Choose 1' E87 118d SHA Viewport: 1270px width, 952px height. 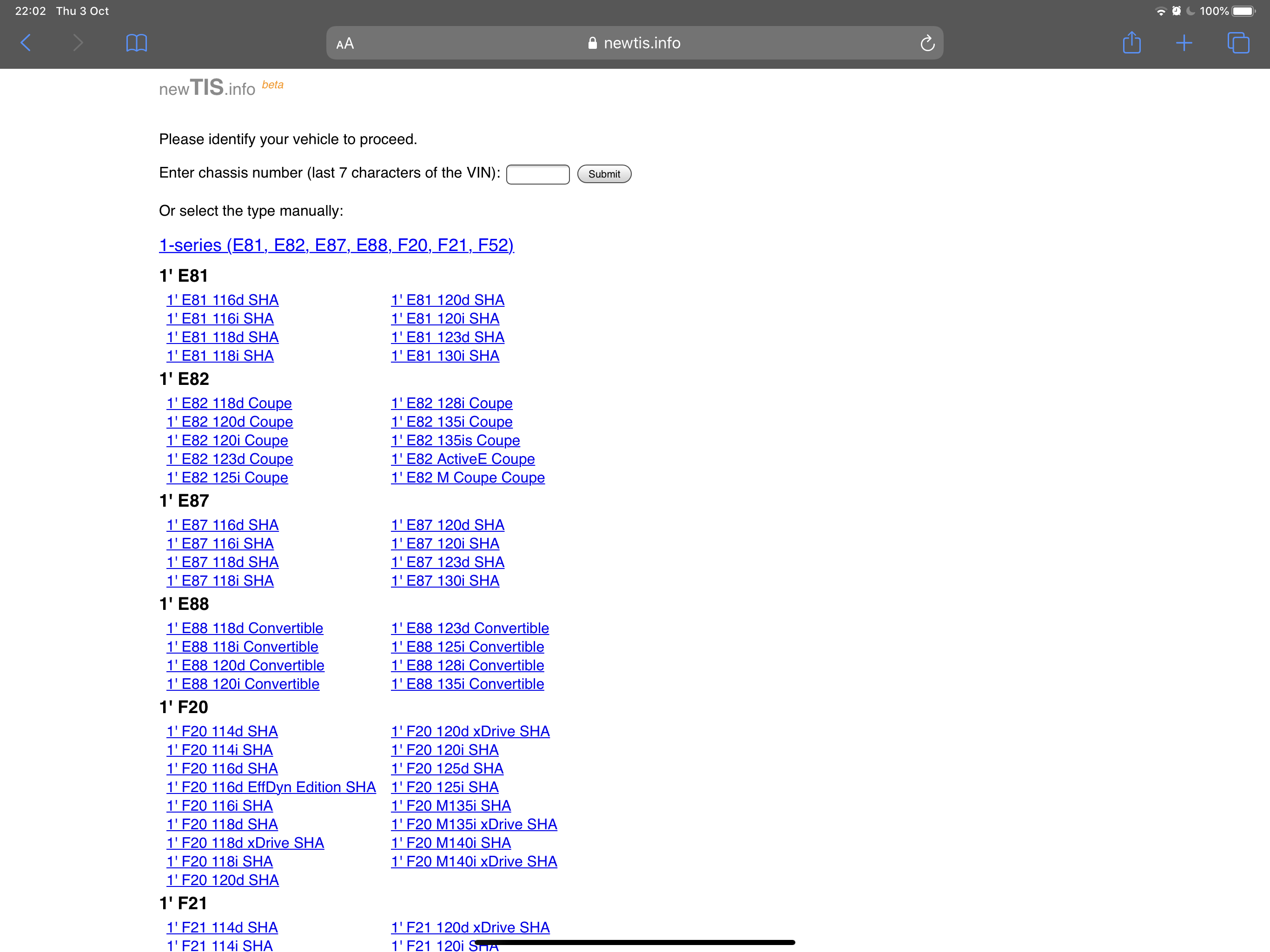coord(223,562)
